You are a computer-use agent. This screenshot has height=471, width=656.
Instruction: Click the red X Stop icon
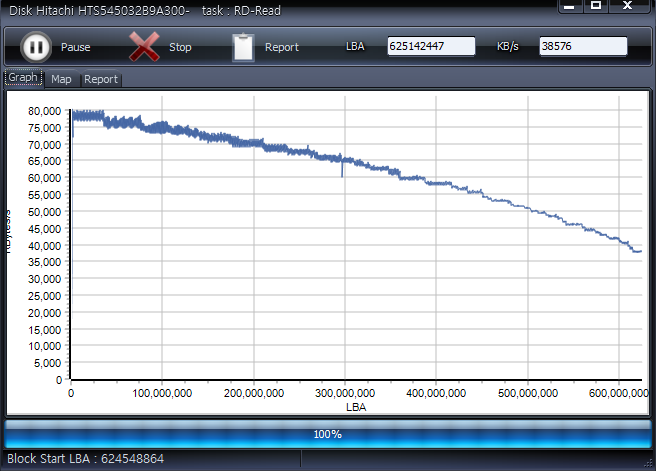pyautogui.click(x=144, y=46)
